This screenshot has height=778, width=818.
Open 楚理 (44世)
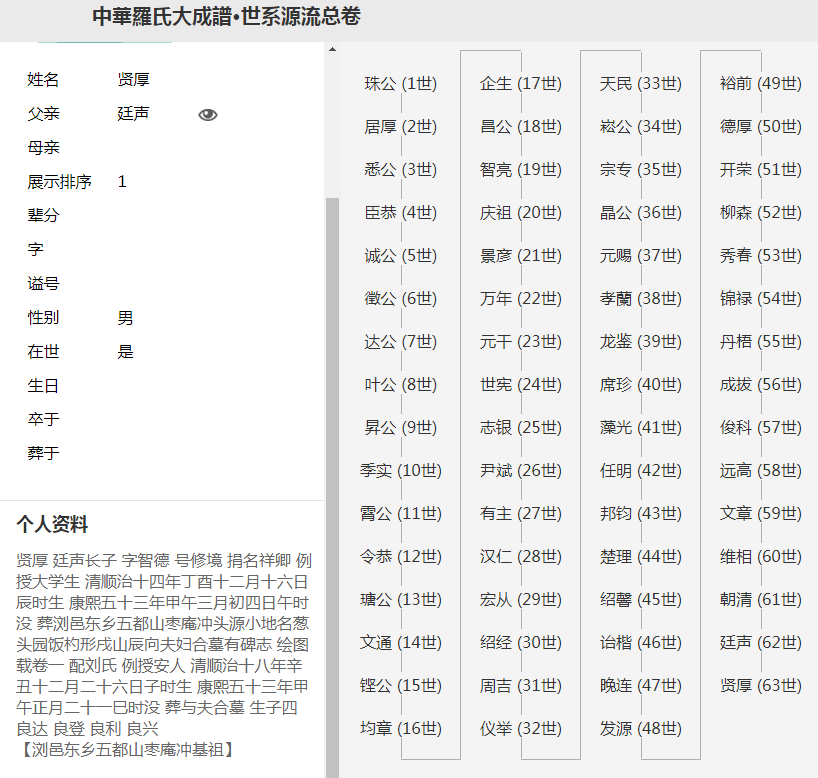point(641,557)
